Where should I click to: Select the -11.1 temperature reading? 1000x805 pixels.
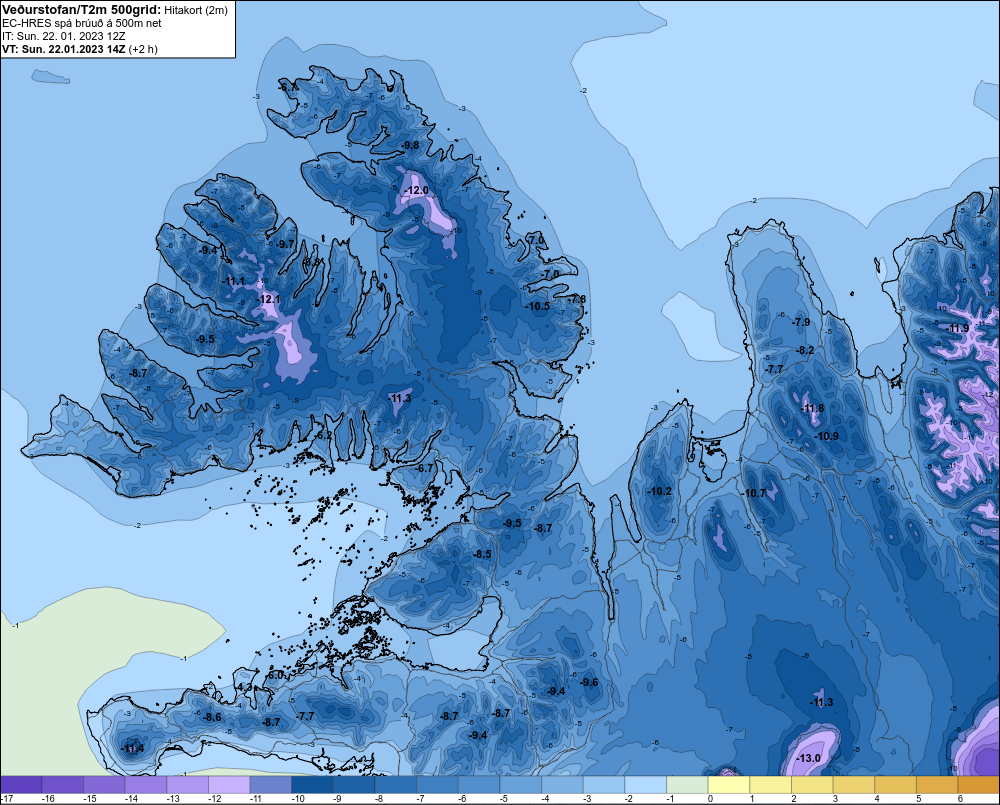233,281
